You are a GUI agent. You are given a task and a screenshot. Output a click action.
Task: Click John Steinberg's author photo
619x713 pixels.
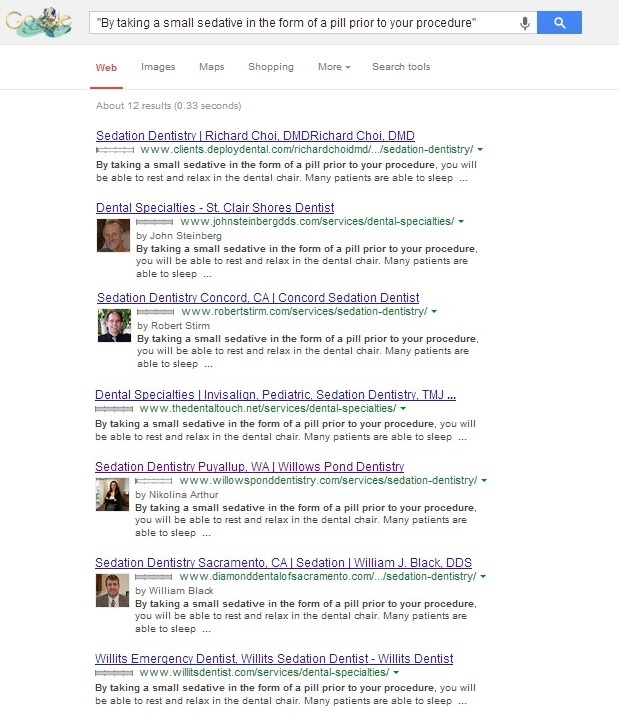[x=113, y=236]
